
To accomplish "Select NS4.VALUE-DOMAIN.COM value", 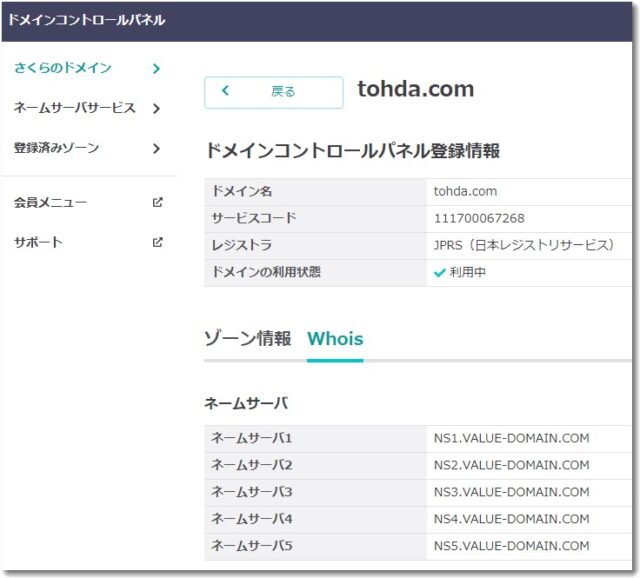I will click(x=511, y=519).
